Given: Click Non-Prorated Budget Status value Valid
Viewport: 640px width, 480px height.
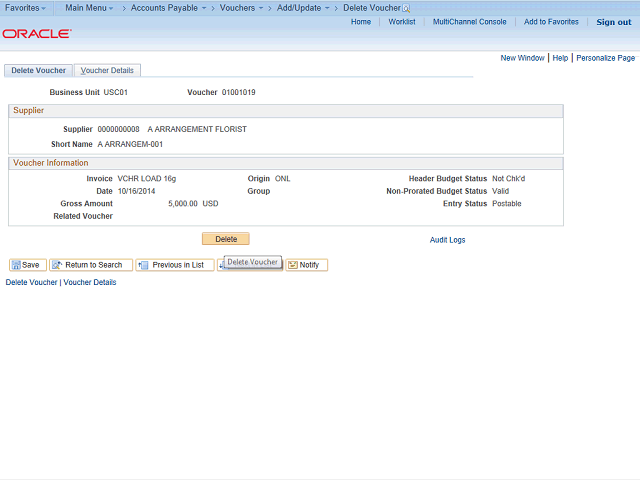Looking at the screenshot, I should (x=500, y=191).
